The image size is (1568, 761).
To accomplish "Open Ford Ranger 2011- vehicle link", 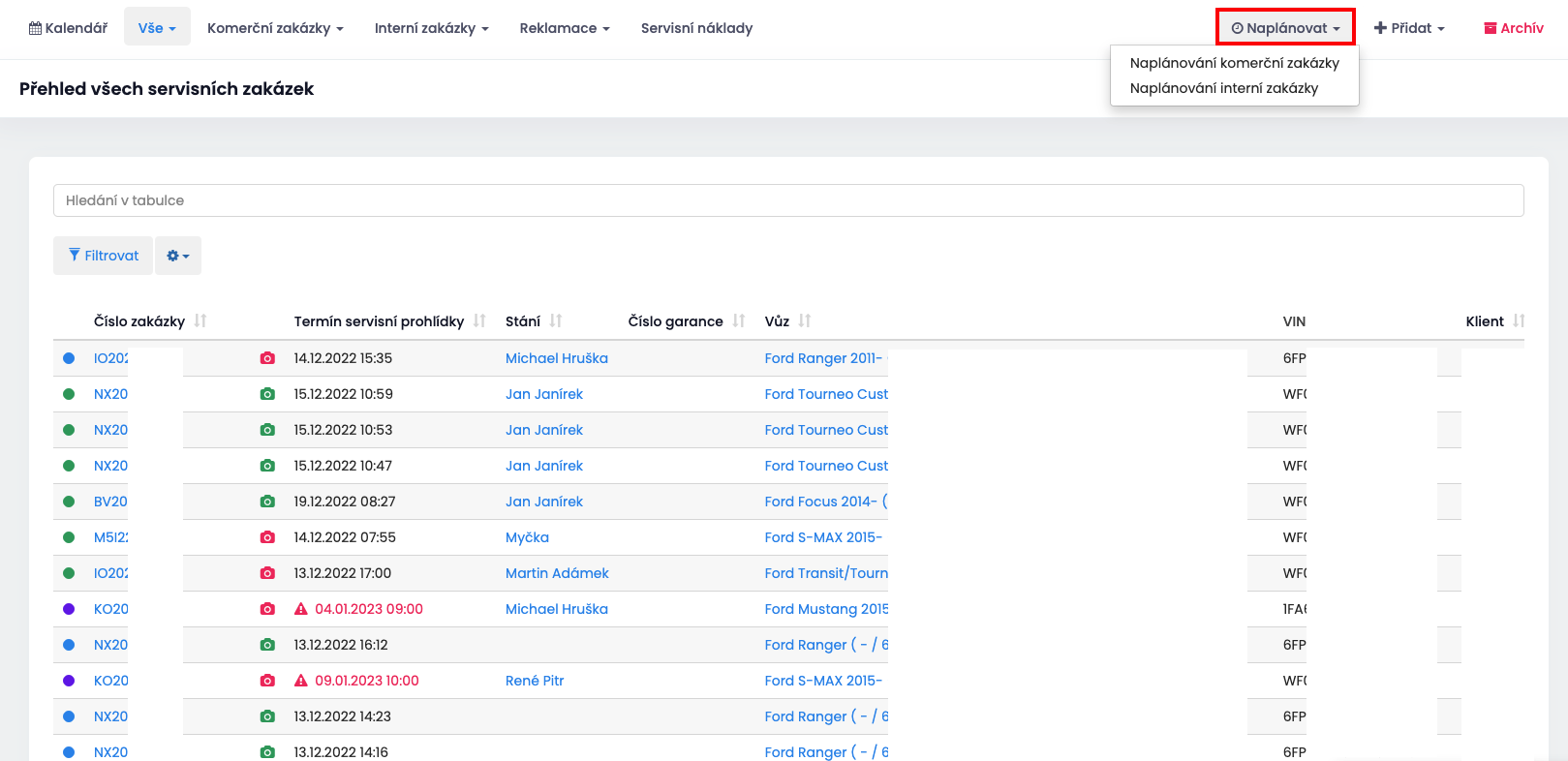I will (x=823, y=358).
